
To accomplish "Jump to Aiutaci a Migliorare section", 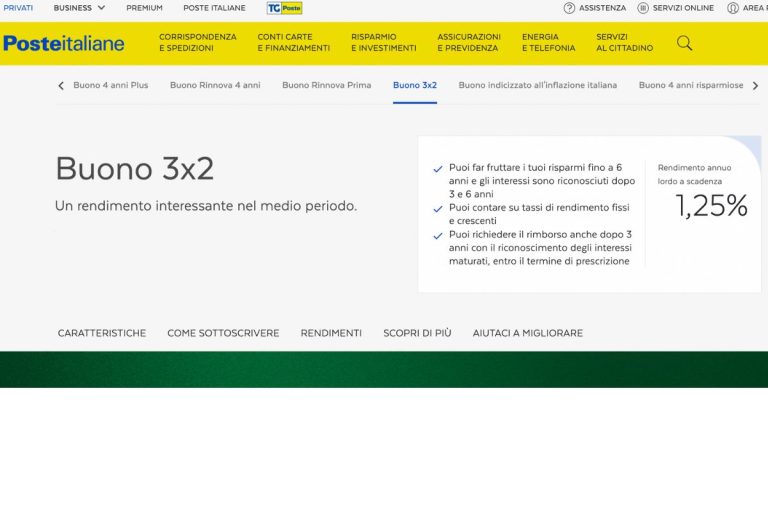I will tap(528, 333).
